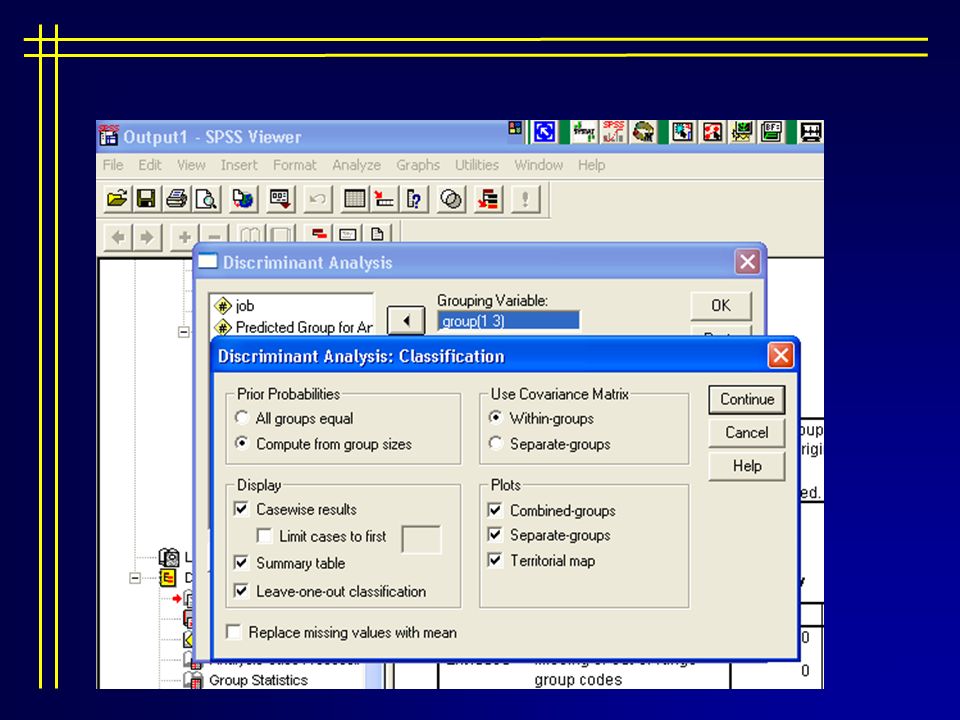Click the move-variable arrow button
The height and width of the screenshot is (720, 960).
point(406,320)
